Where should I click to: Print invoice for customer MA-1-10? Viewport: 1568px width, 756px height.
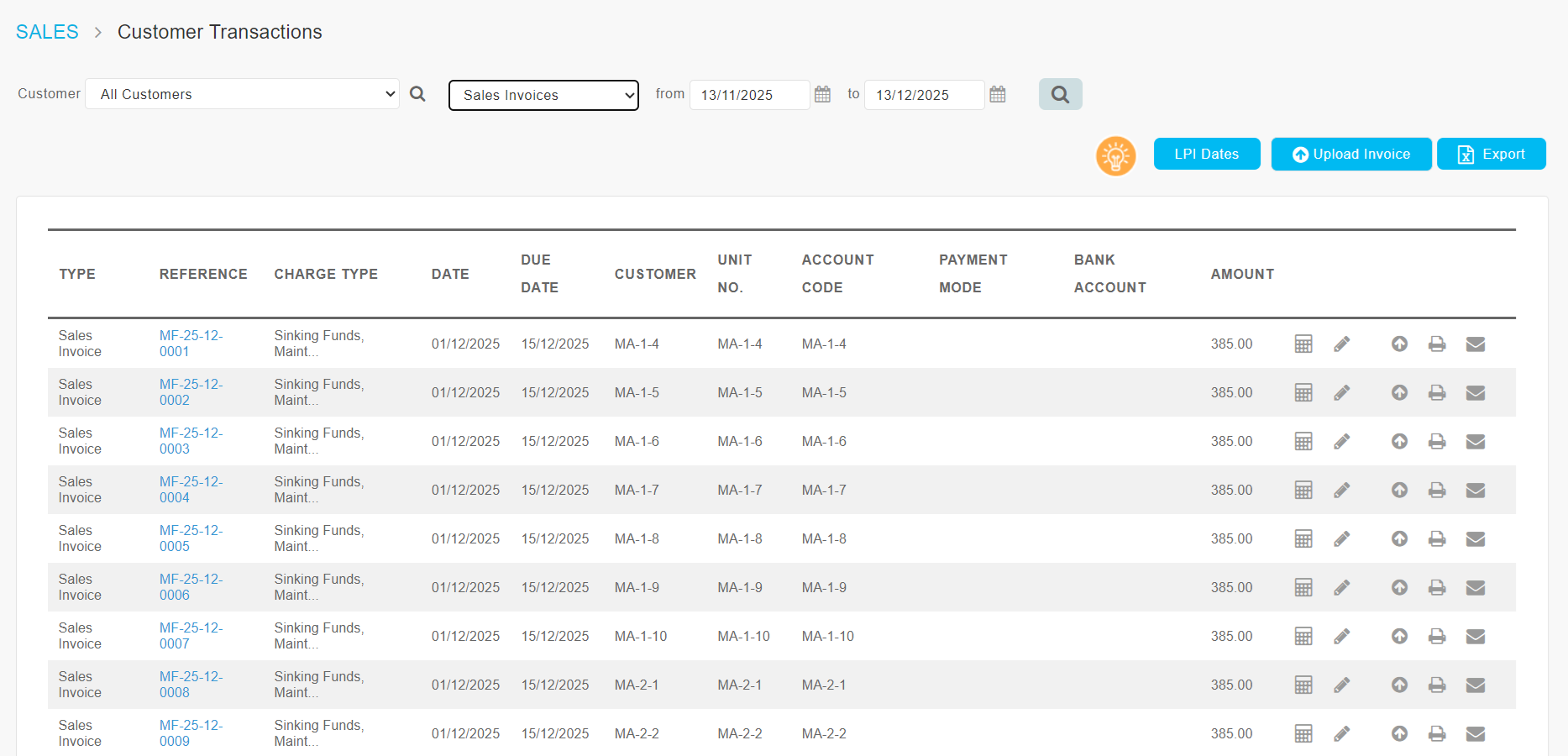click(x=1437, y=636)
